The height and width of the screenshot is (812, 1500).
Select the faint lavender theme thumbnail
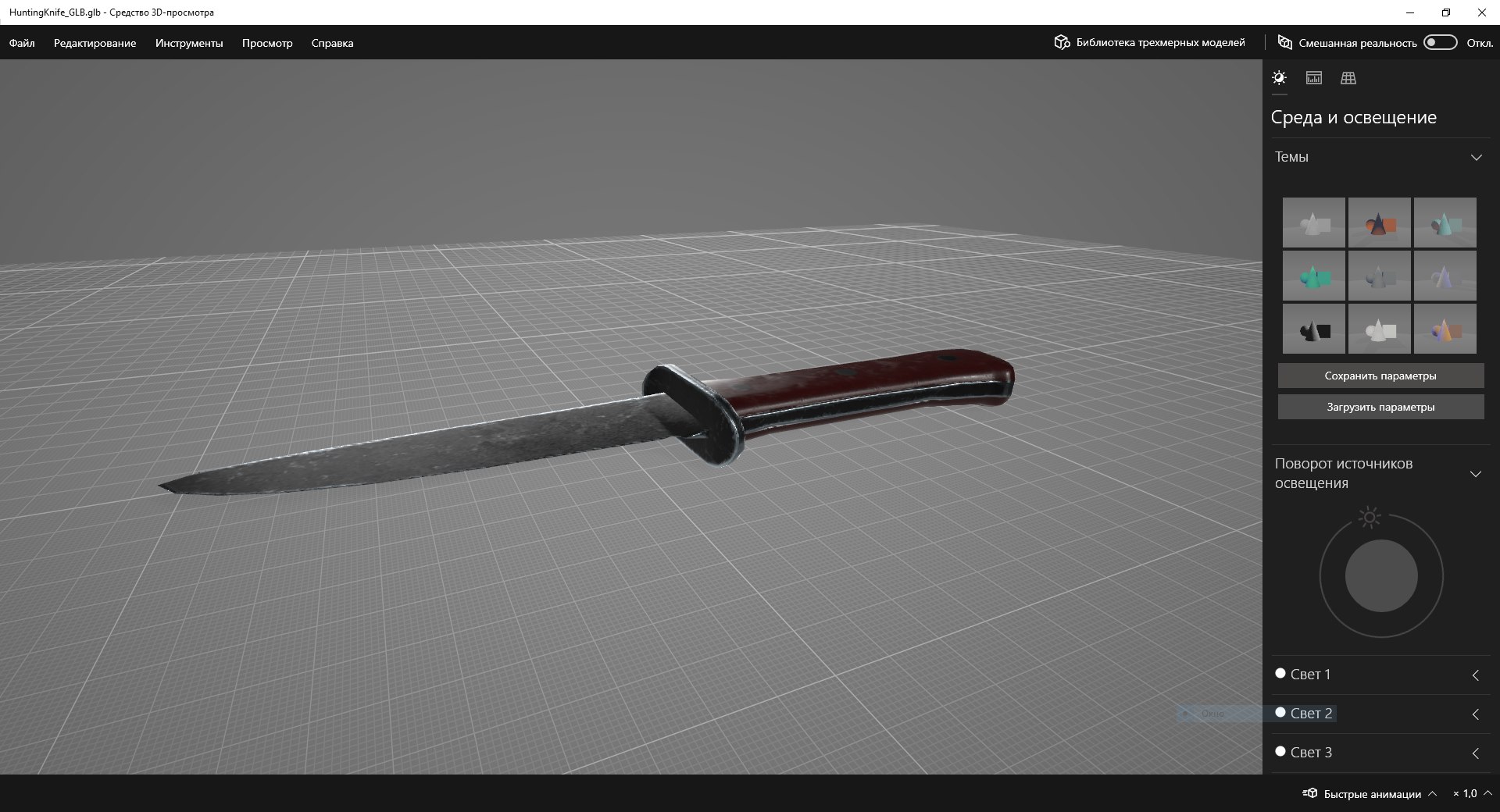[x=1445, y=276]
